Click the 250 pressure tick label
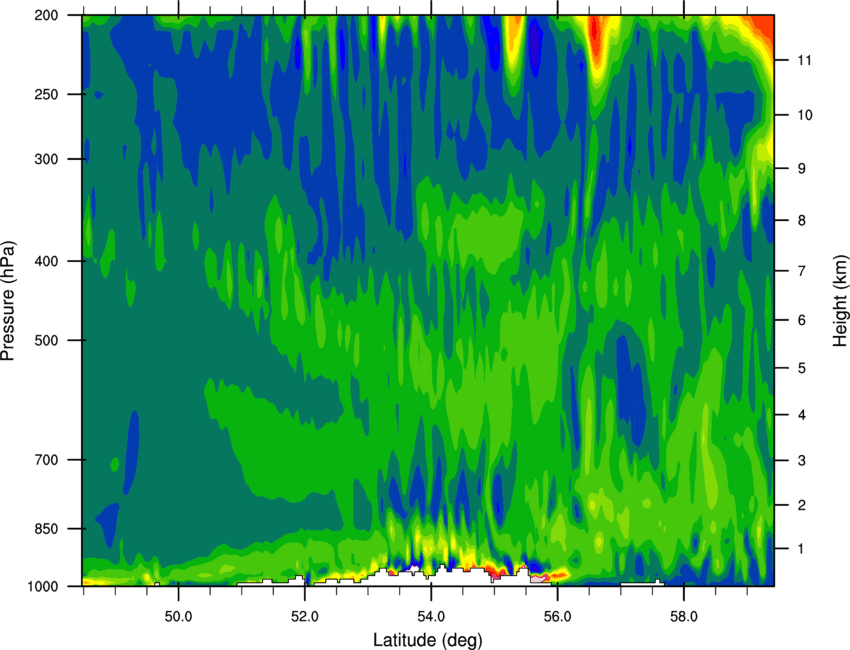 tap(47, 94)
